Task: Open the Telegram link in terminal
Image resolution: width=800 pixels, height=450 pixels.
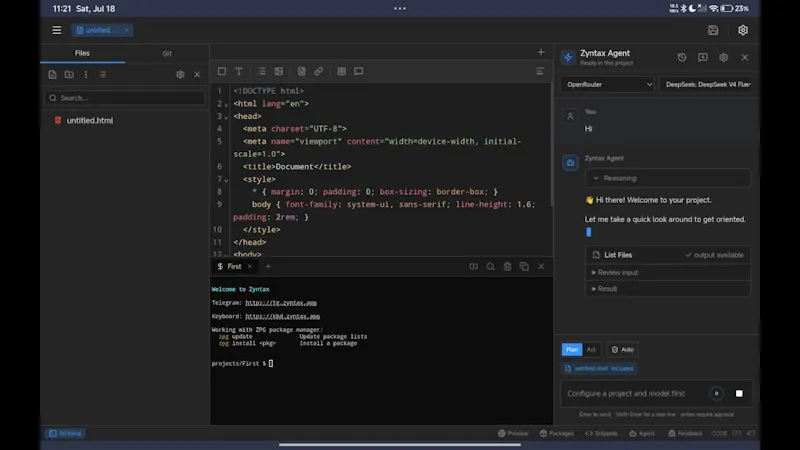Action: [x=281, y=303]
